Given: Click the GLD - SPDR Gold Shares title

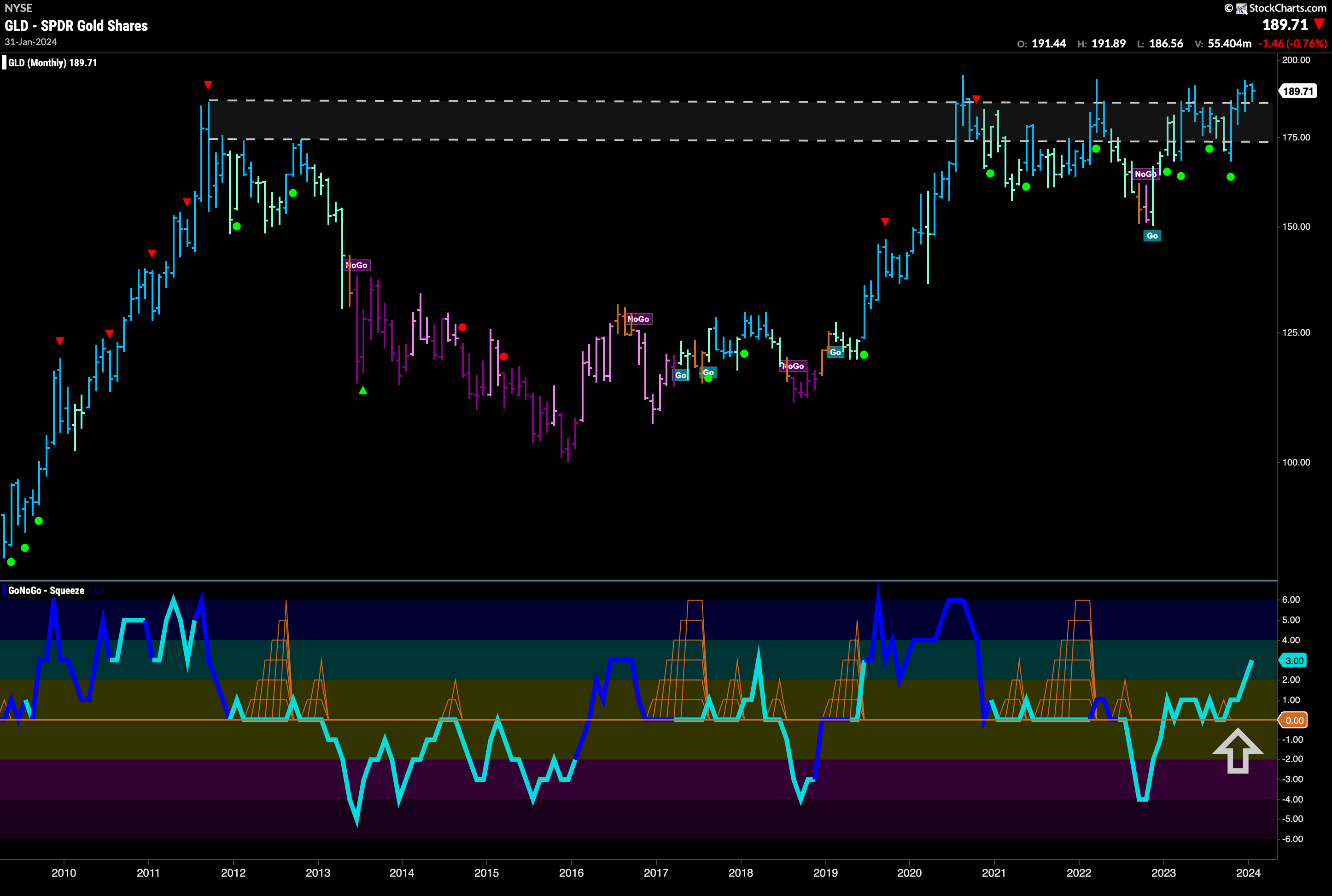Looking at the screenshot, I should click(x=76, y=26).
